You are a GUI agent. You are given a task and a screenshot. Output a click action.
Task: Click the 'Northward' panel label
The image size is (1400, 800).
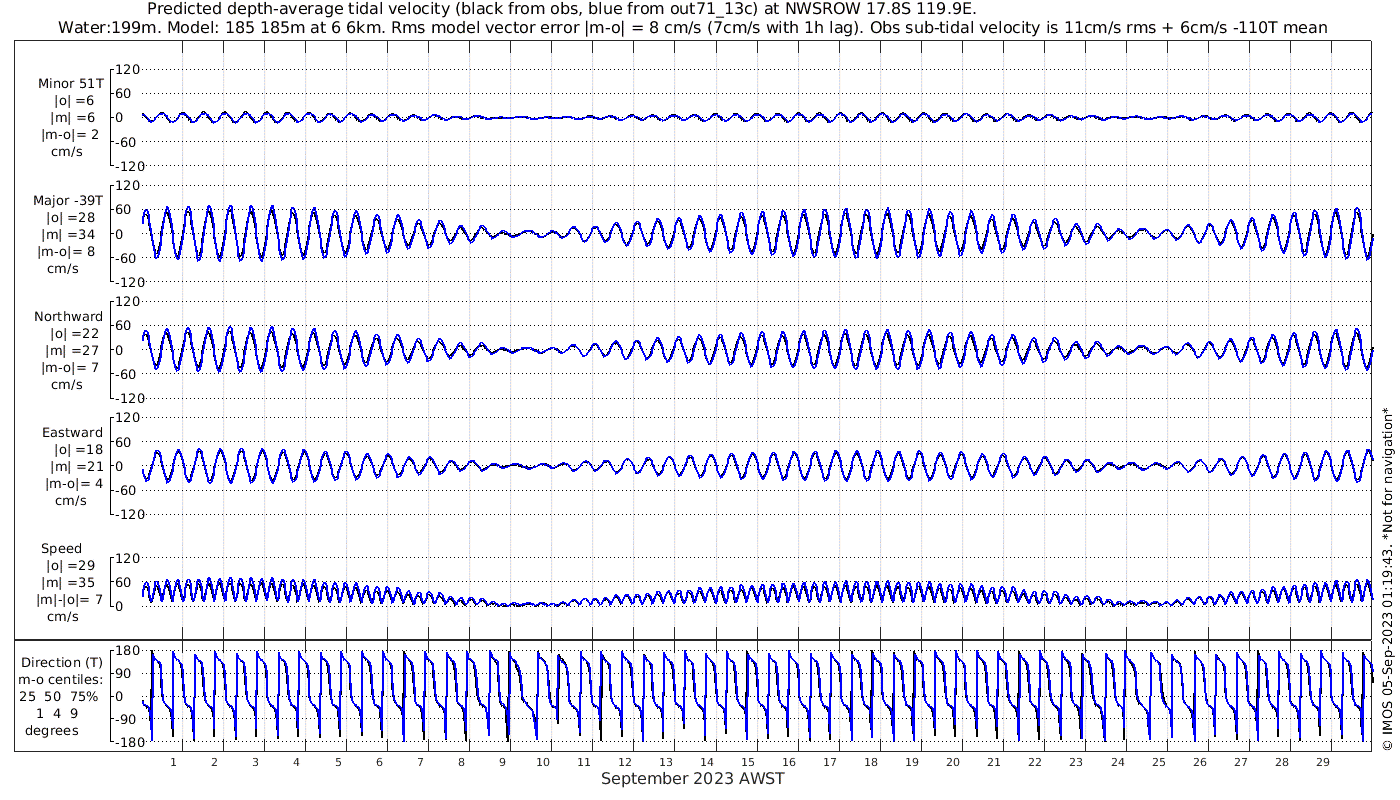tap(68, 316)
